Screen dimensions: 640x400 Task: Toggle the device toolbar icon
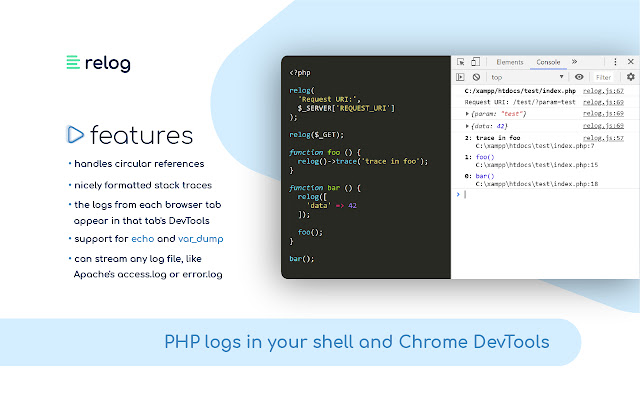pos(475,62)
